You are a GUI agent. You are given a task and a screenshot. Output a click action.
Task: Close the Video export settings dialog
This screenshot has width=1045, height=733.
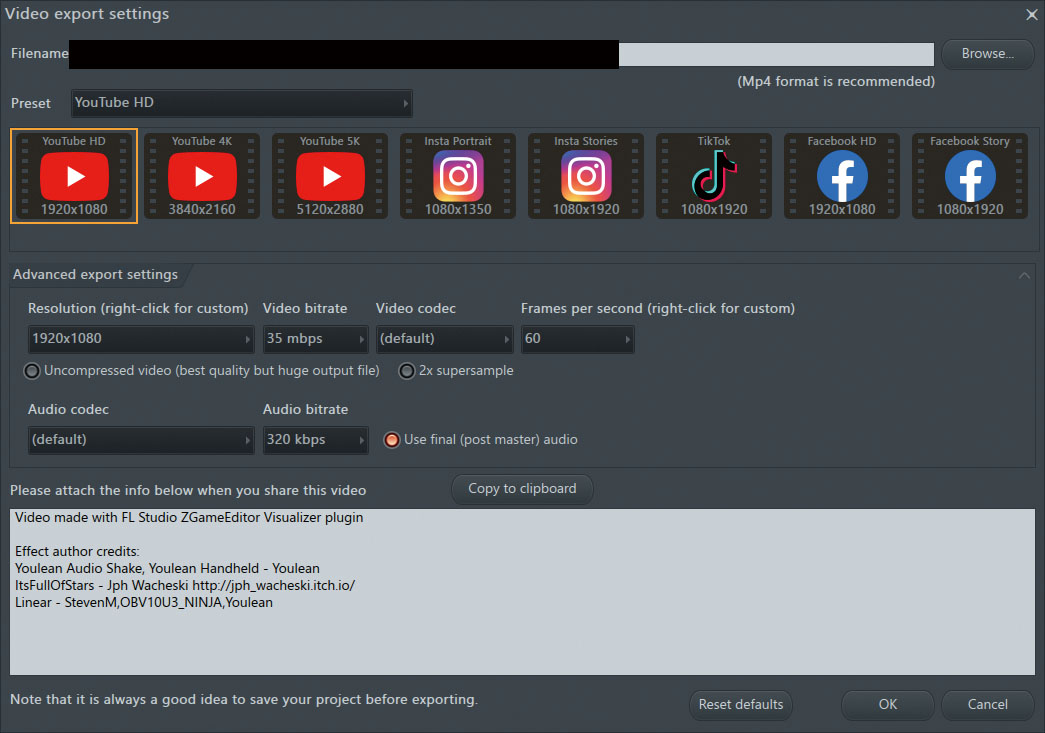pyautogui.click(x=1032, y=14)
